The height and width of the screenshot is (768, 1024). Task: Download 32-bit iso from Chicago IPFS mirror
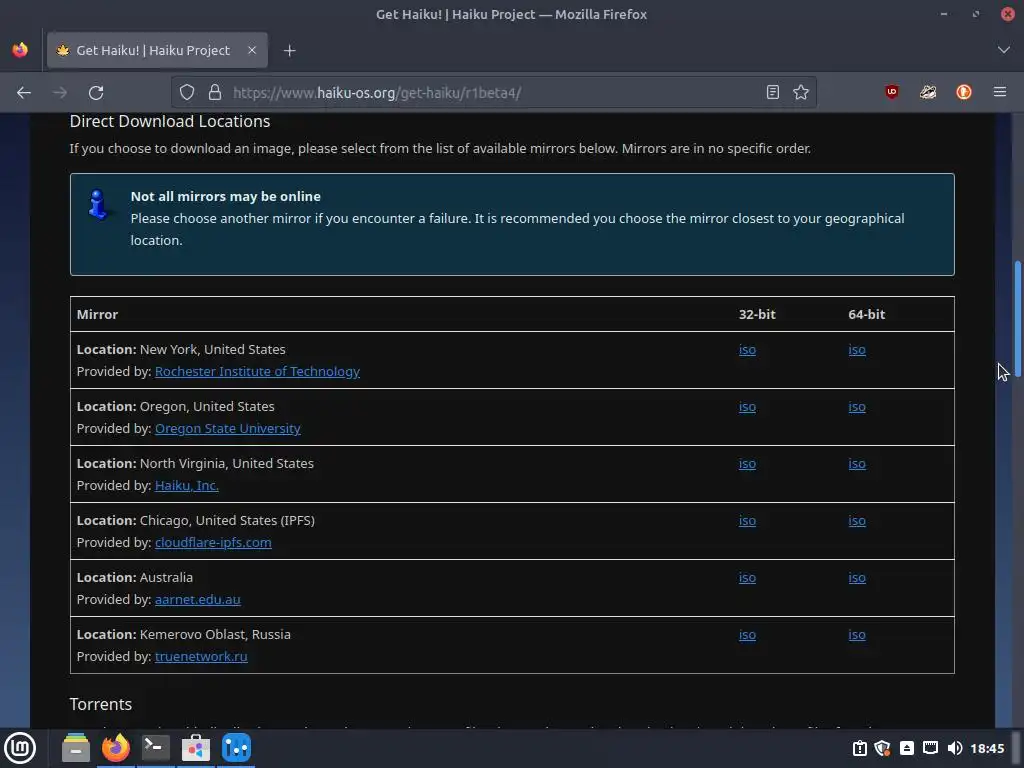[x=747, y=520]
